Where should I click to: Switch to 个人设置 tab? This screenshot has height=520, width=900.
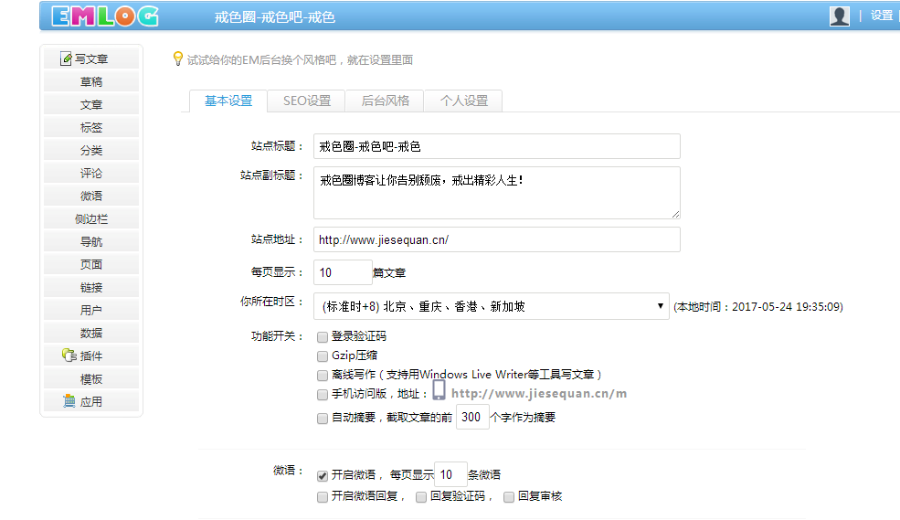point(464,101)
